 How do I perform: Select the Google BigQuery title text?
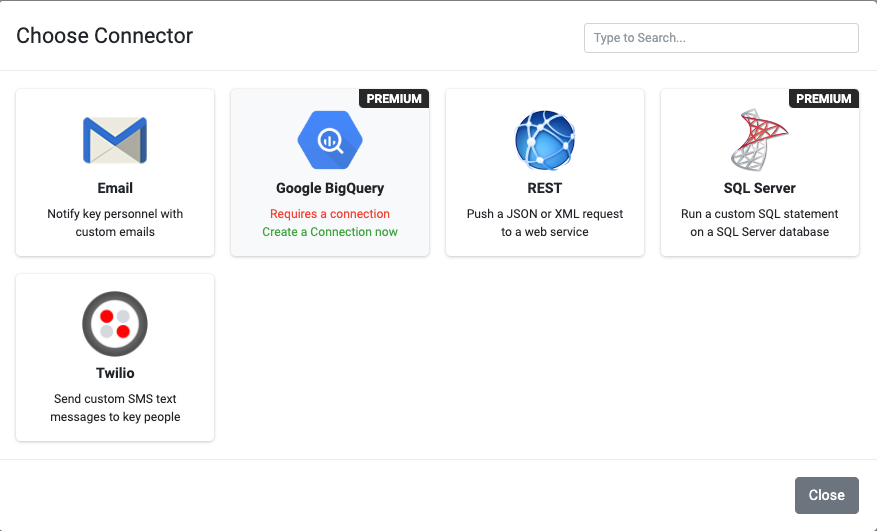330,188
